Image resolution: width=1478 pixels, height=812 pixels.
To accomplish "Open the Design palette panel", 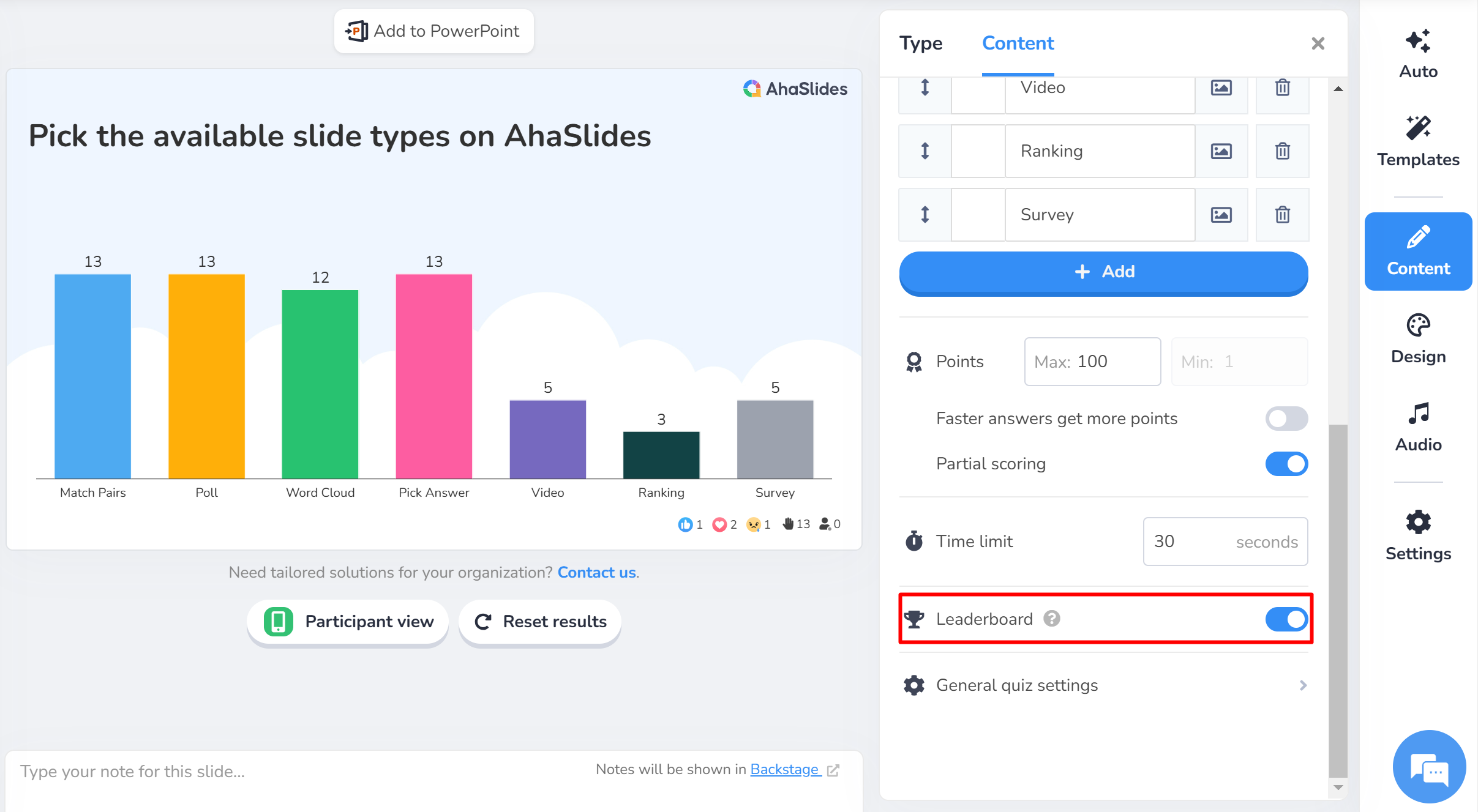I will click(x=1418, y=339).
